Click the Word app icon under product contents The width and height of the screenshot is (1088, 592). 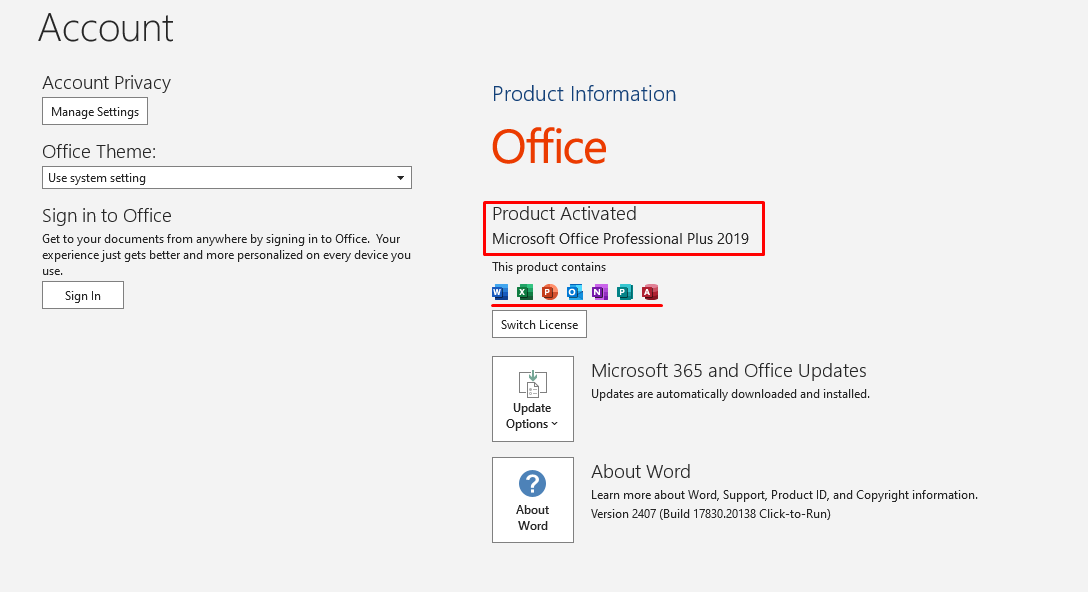(500, 292)
